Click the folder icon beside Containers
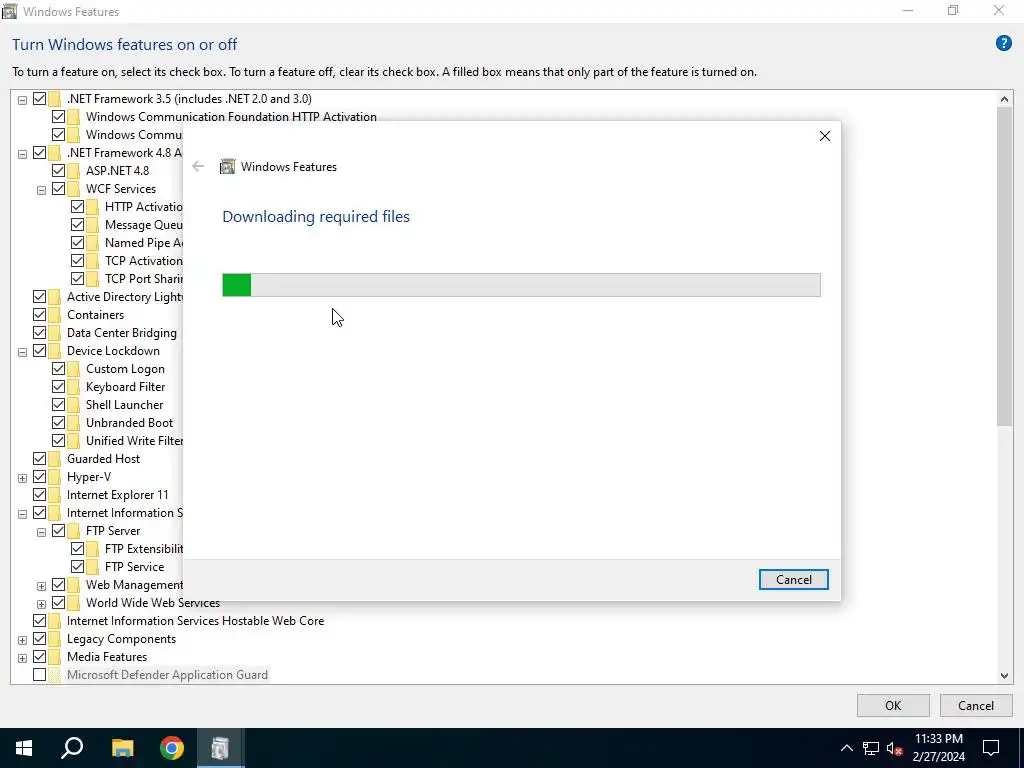The width and height of the screenshot is (1024, 768). coord(55,315)
